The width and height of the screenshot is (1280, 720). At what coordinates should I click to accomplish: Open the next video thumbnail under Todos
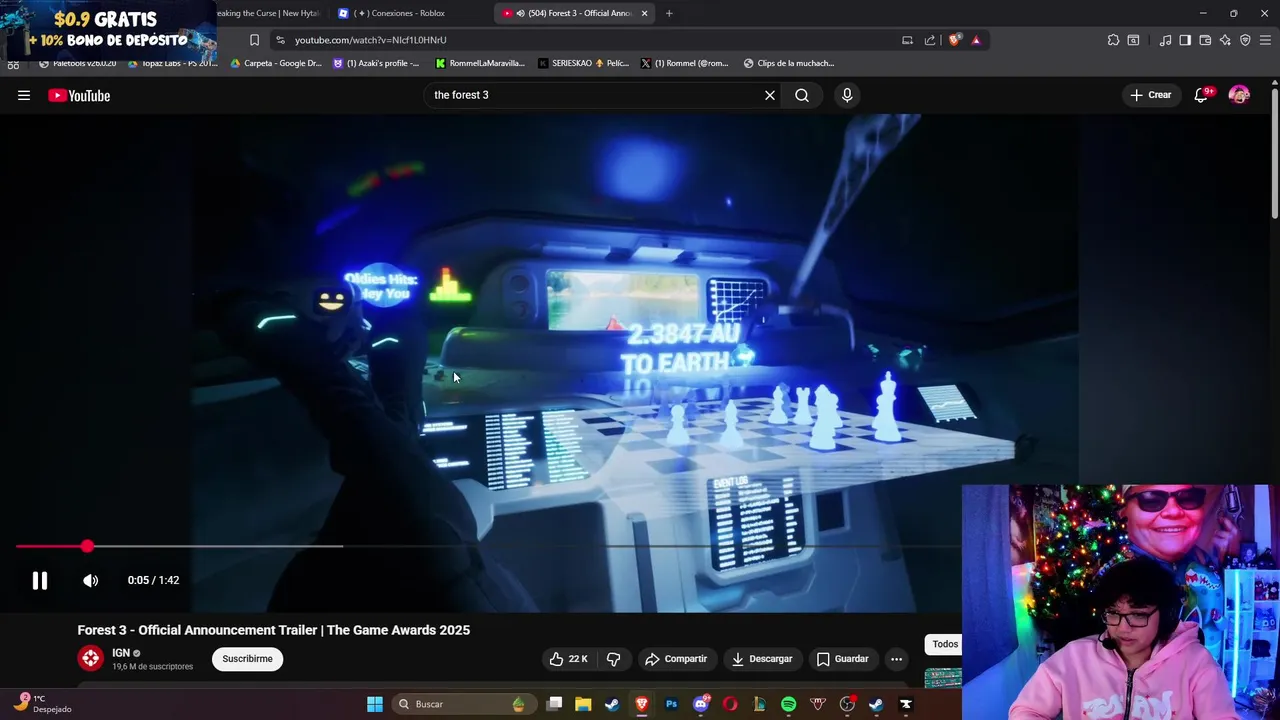click(x=943, y=678)
